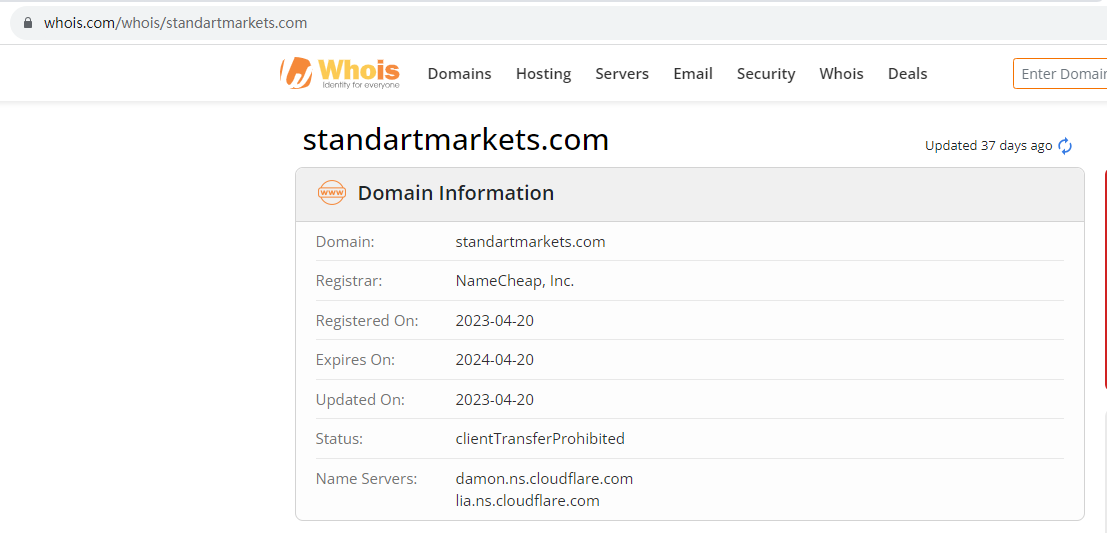
Task: Open the Security menu
Action: (x=766, y=74)
